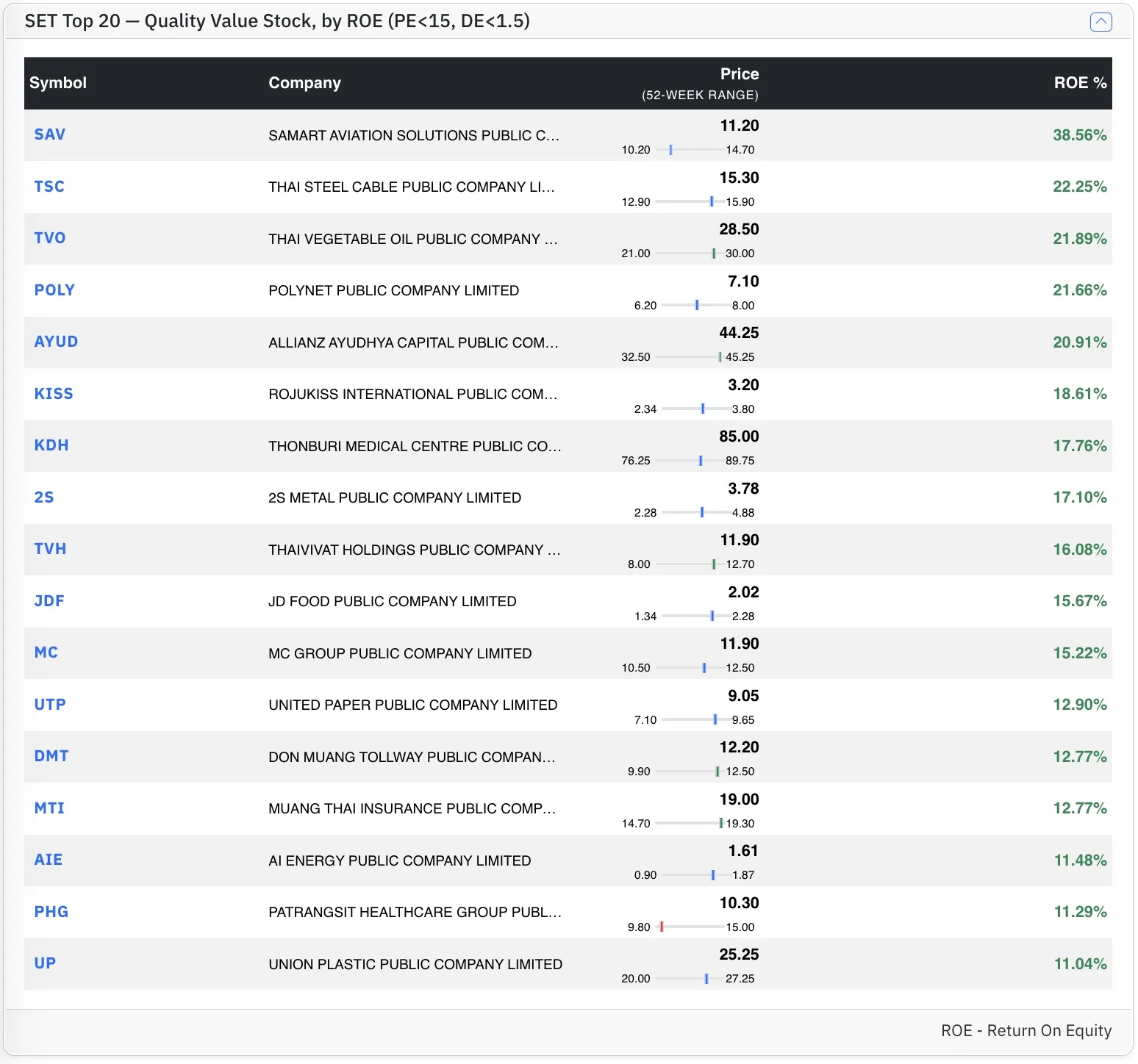Click the TVO 52-week range bar
This screenshot has height=1064, width=1138.
[x=689, y=254]
